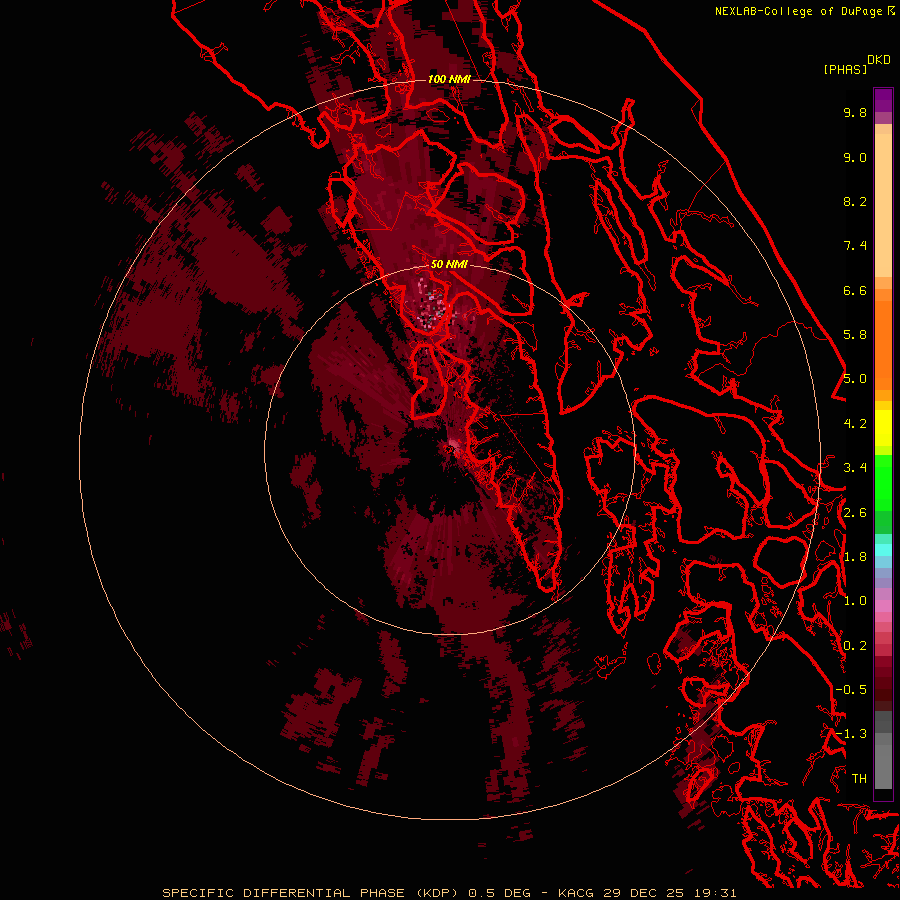Click the 0.2 value on the color scale
900x900 pixels.
(855, 646)
